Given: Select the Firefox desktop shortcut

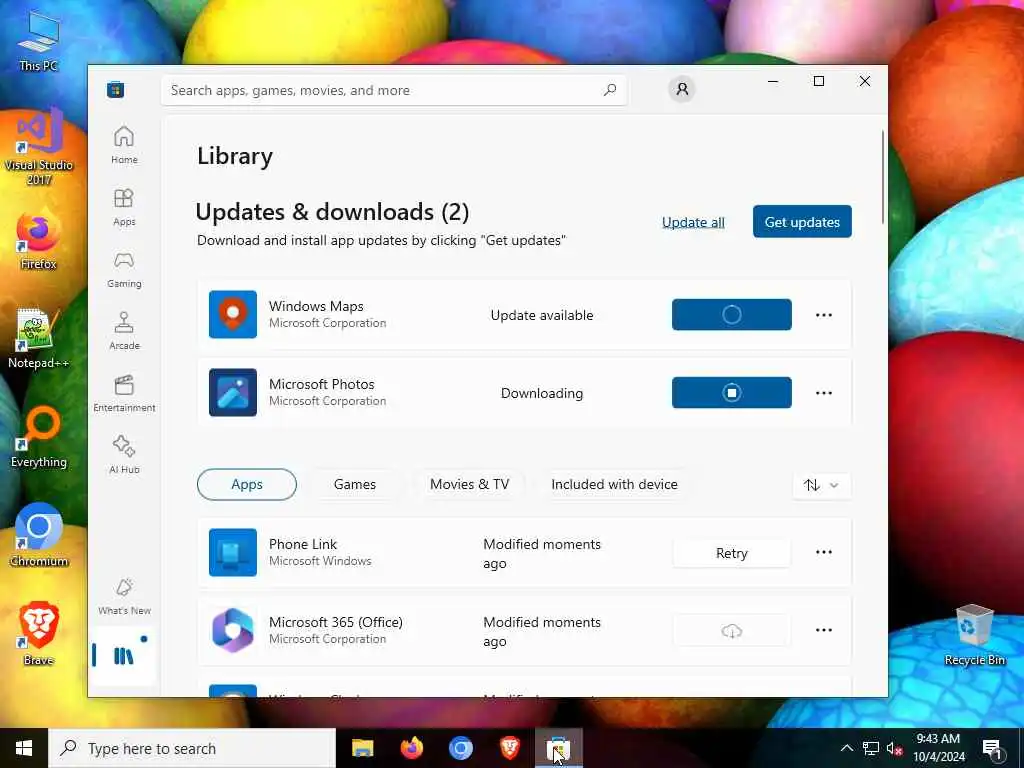Looking at the screenshot, I should point(39,240).
